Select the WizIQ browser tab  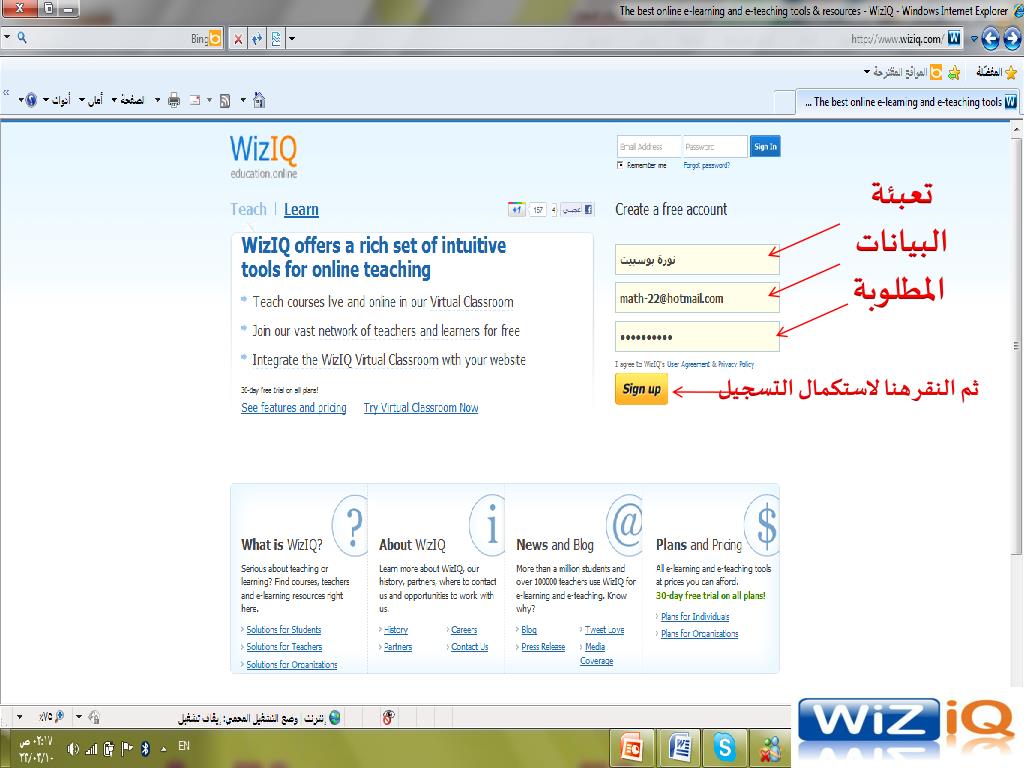pyautogui.click(x=906, y=102)
